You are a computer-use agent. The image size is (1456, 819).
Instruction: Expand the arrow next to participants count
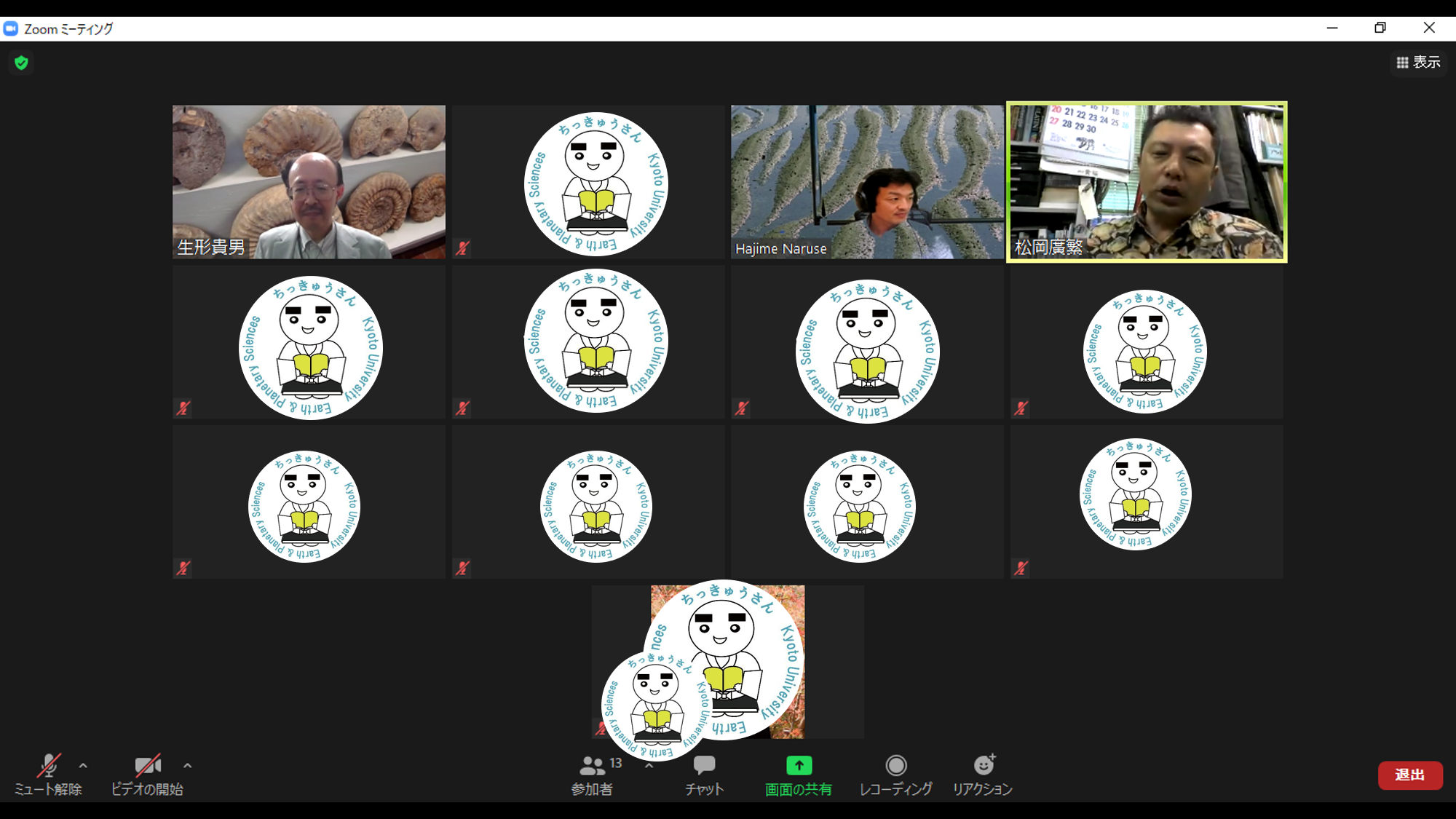pyautogui.click(x=649, y=766)
